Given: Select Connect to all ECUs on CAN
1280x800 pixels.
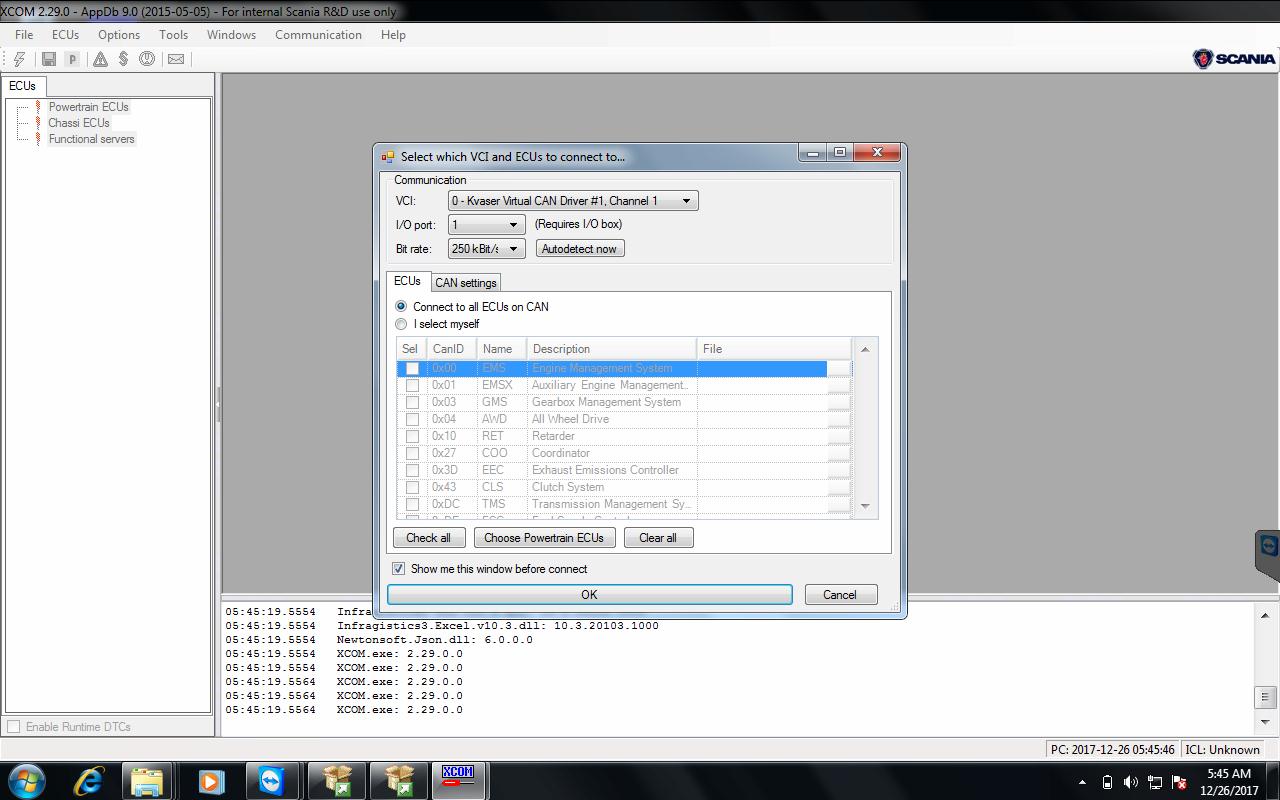Looking at the screenshot, I should pyautogui.click(x=401, y=307).
